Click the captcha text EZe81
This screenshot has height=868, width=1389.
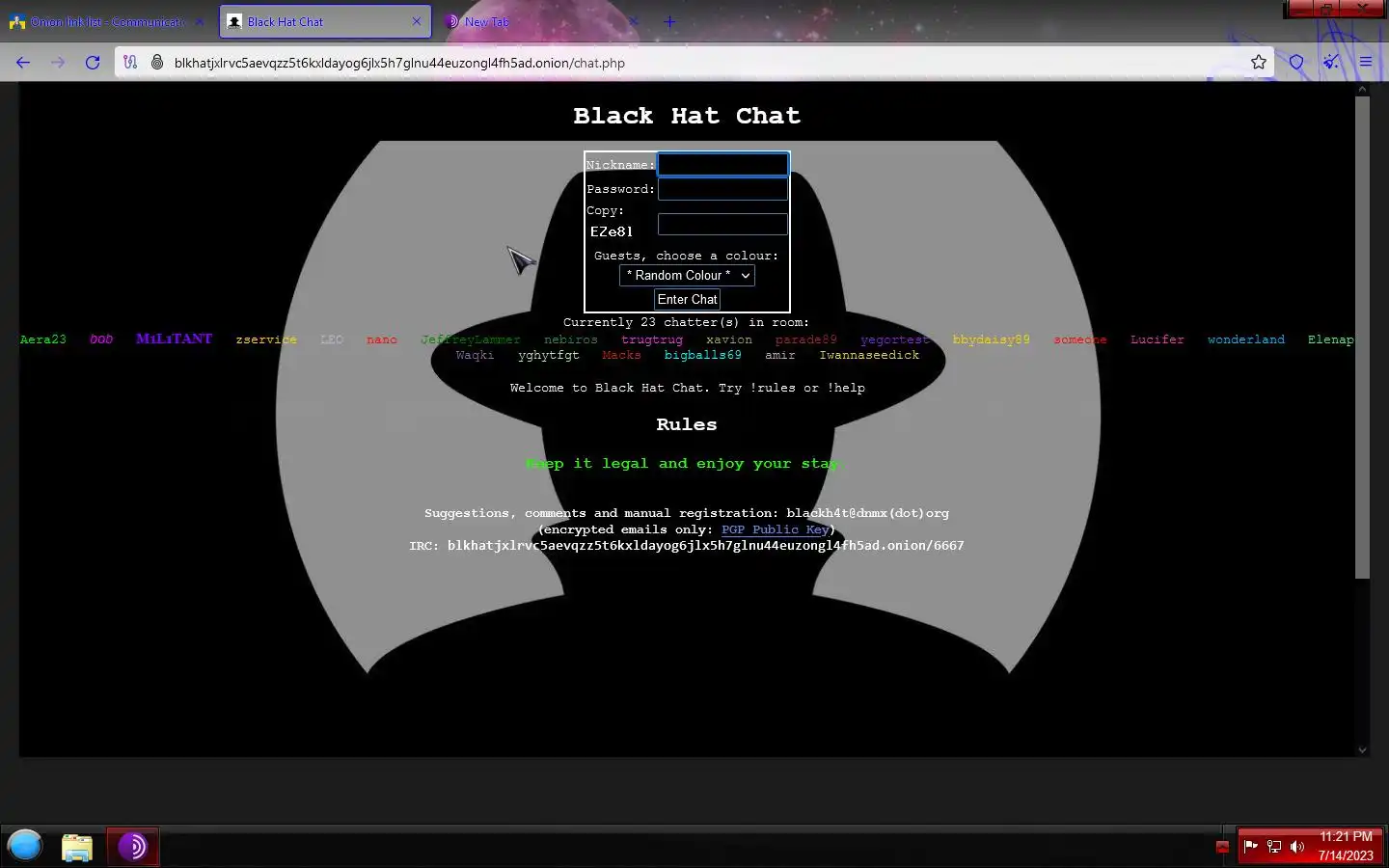[x=612, y=231]
